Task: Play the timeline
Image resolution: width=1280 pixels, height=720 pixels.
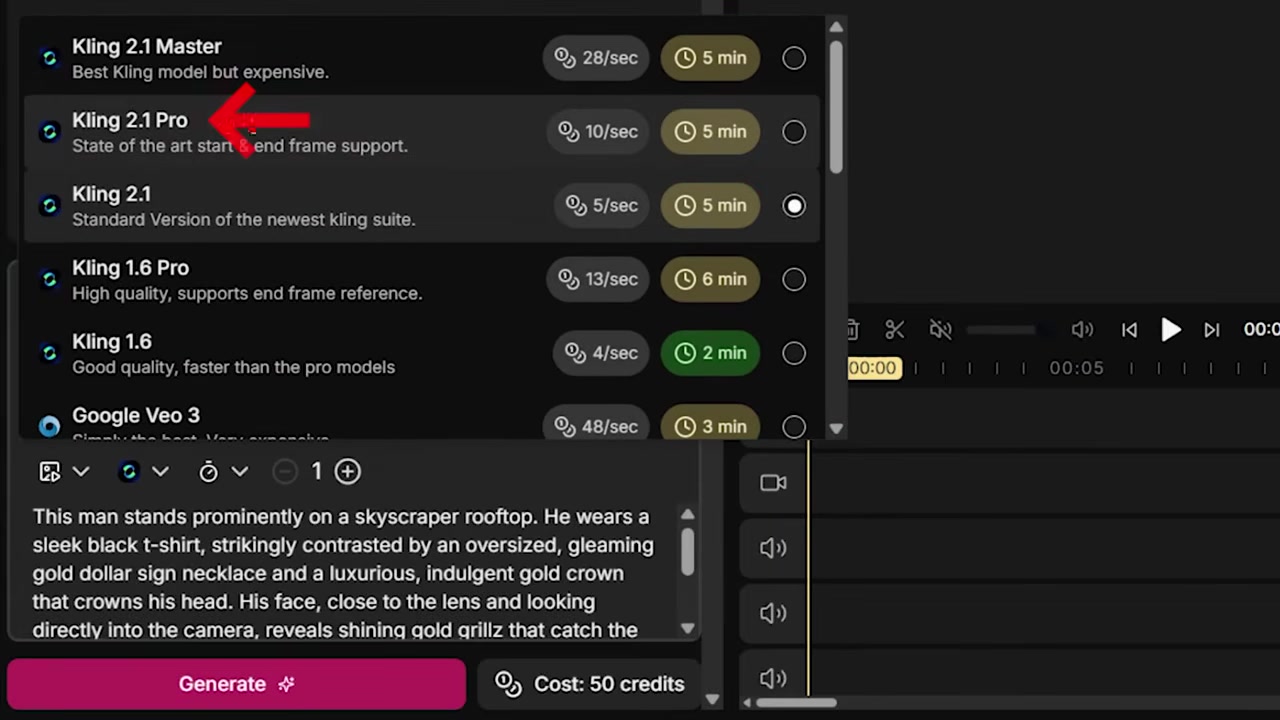Action: pos(1170,330)
